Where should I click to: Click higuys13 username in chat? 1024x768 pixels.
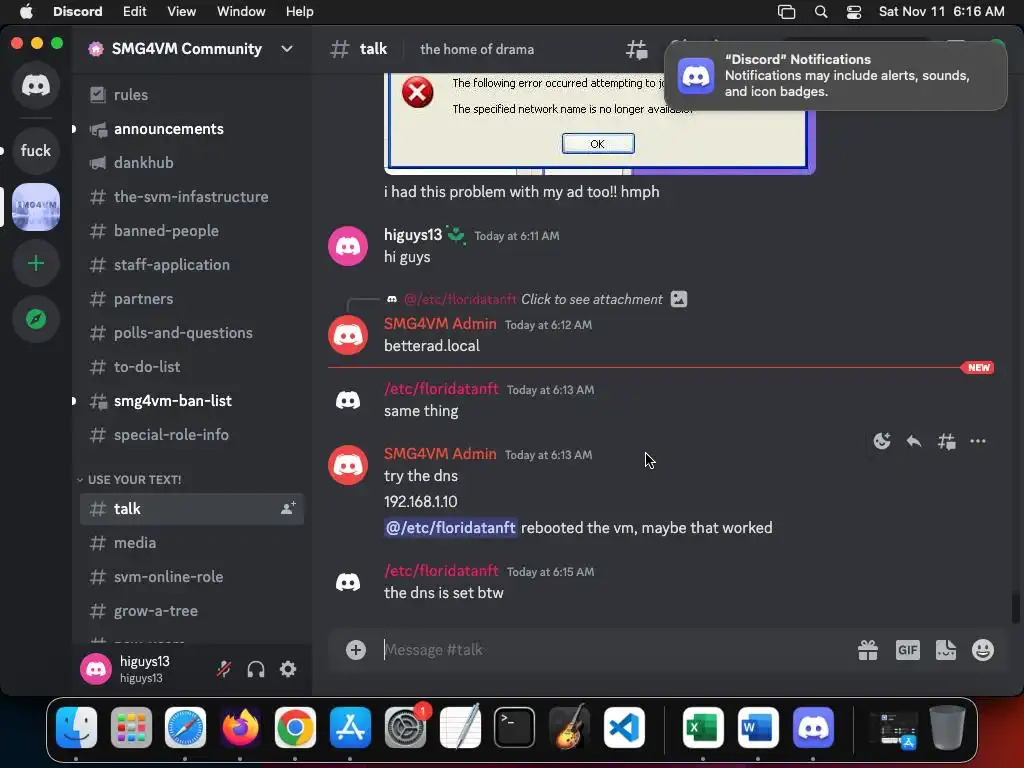click(413, 235)
